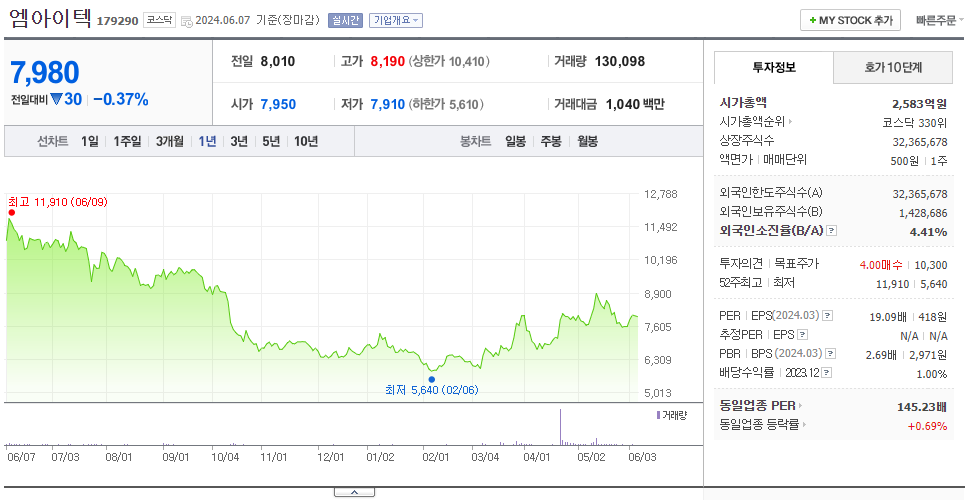Click the plus icon in MY STOCK 추가
968x500 pixels.
click(812, 20)
